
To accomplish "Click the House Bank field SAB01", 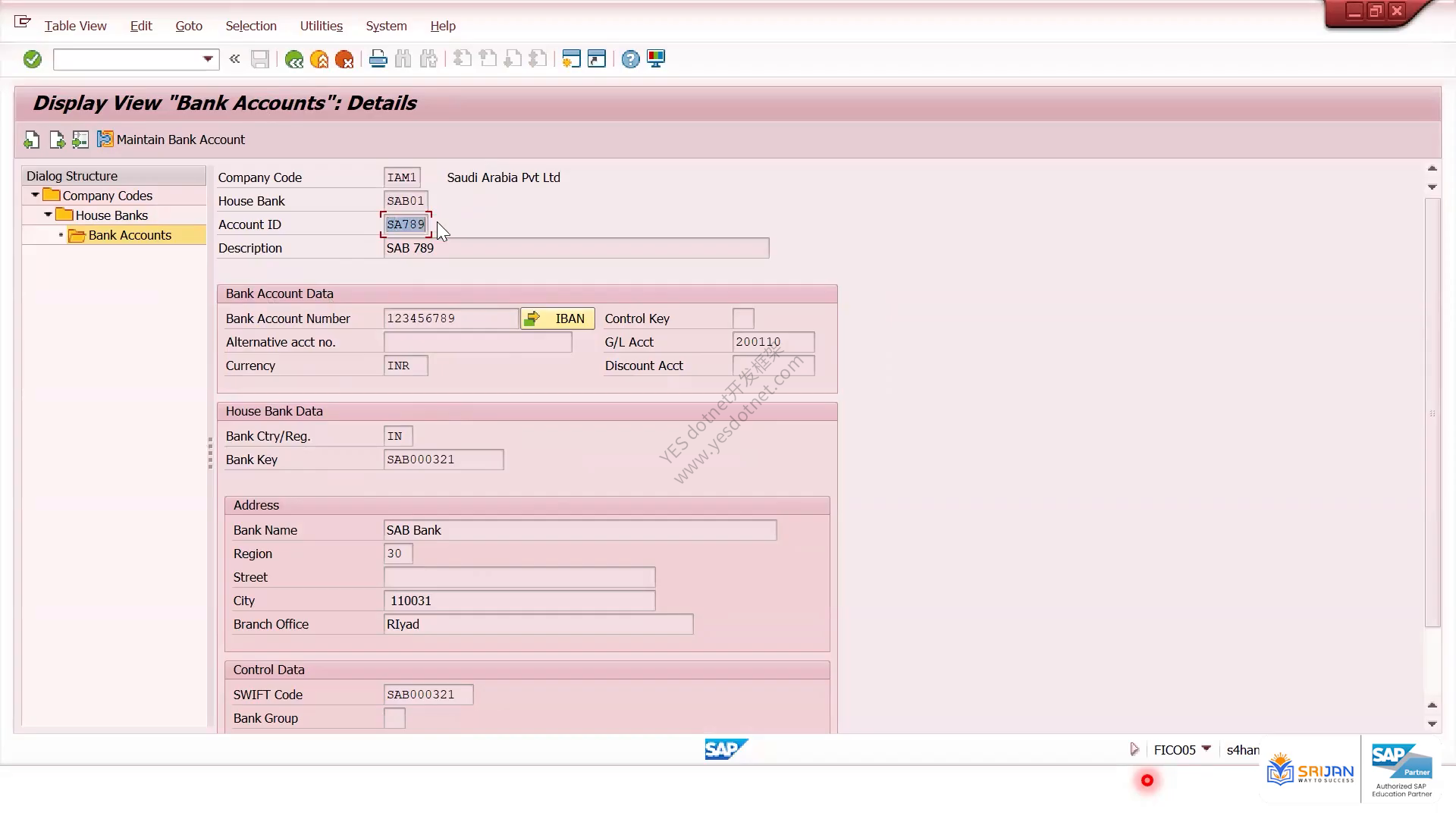I will click(x=406, y=201).
